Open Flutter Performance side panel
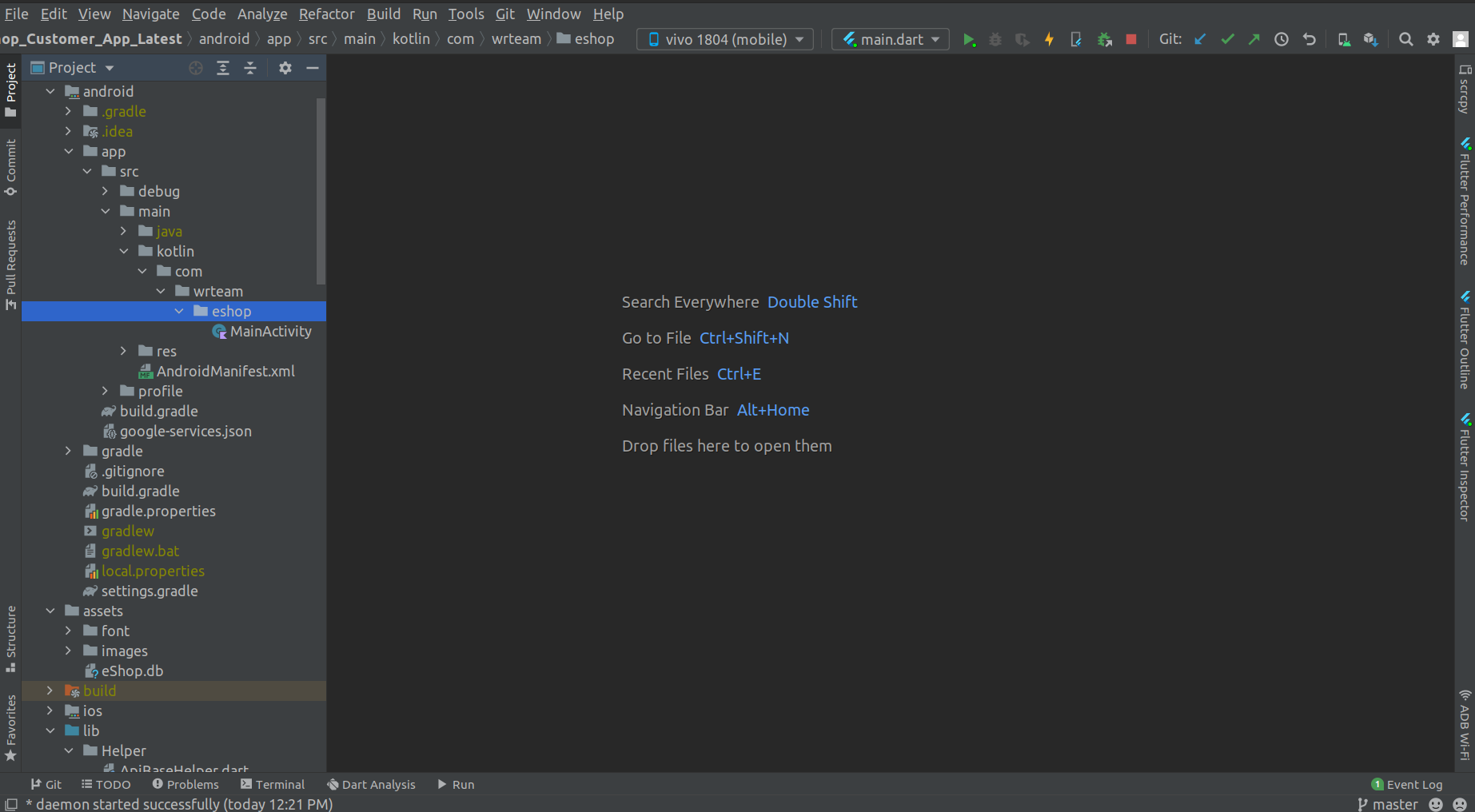 1465,201
